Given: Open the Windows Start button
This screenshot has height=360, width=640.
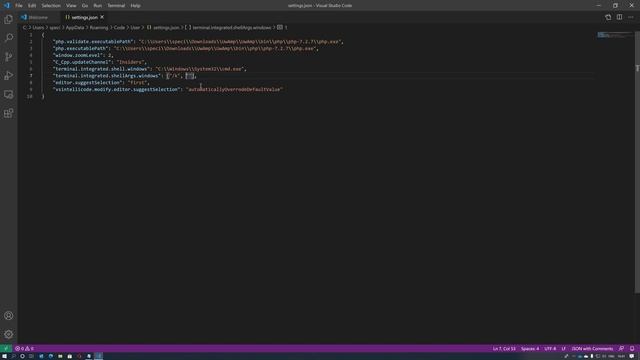Looking at the screenshot, I should click(4, 356).
